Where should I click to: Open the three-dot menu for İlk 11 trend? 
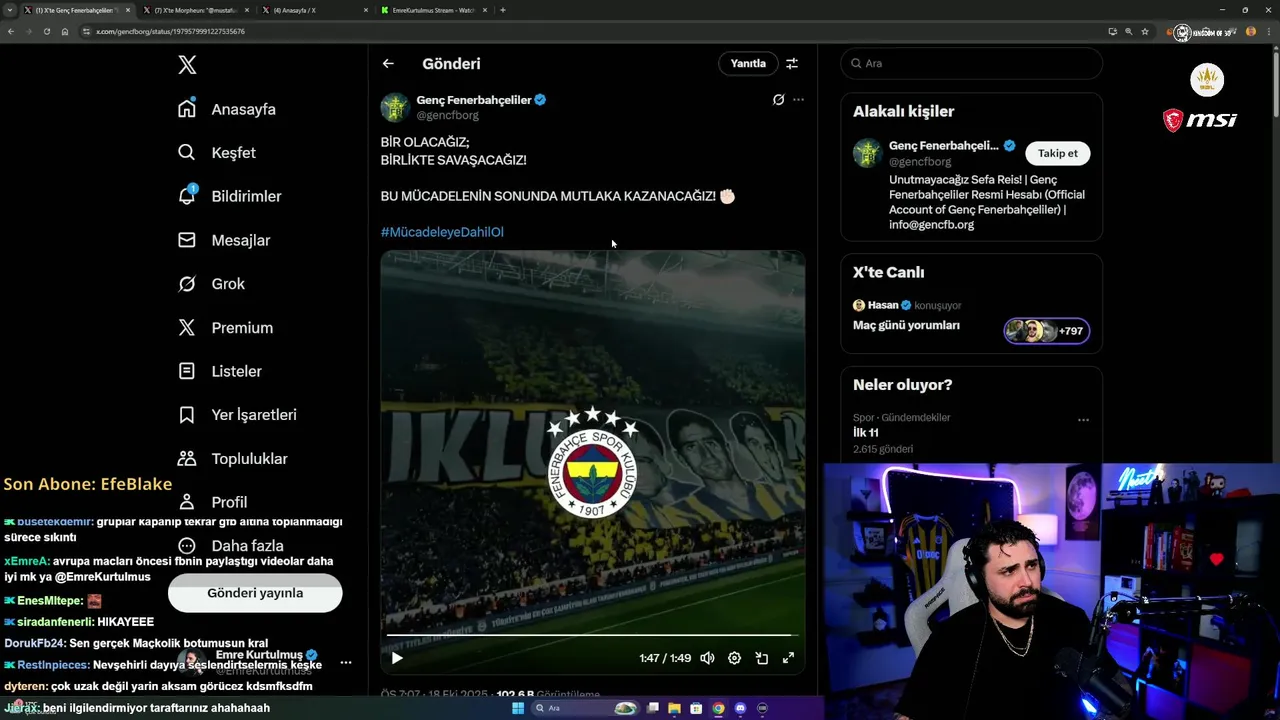click(x=1083, y=420)
